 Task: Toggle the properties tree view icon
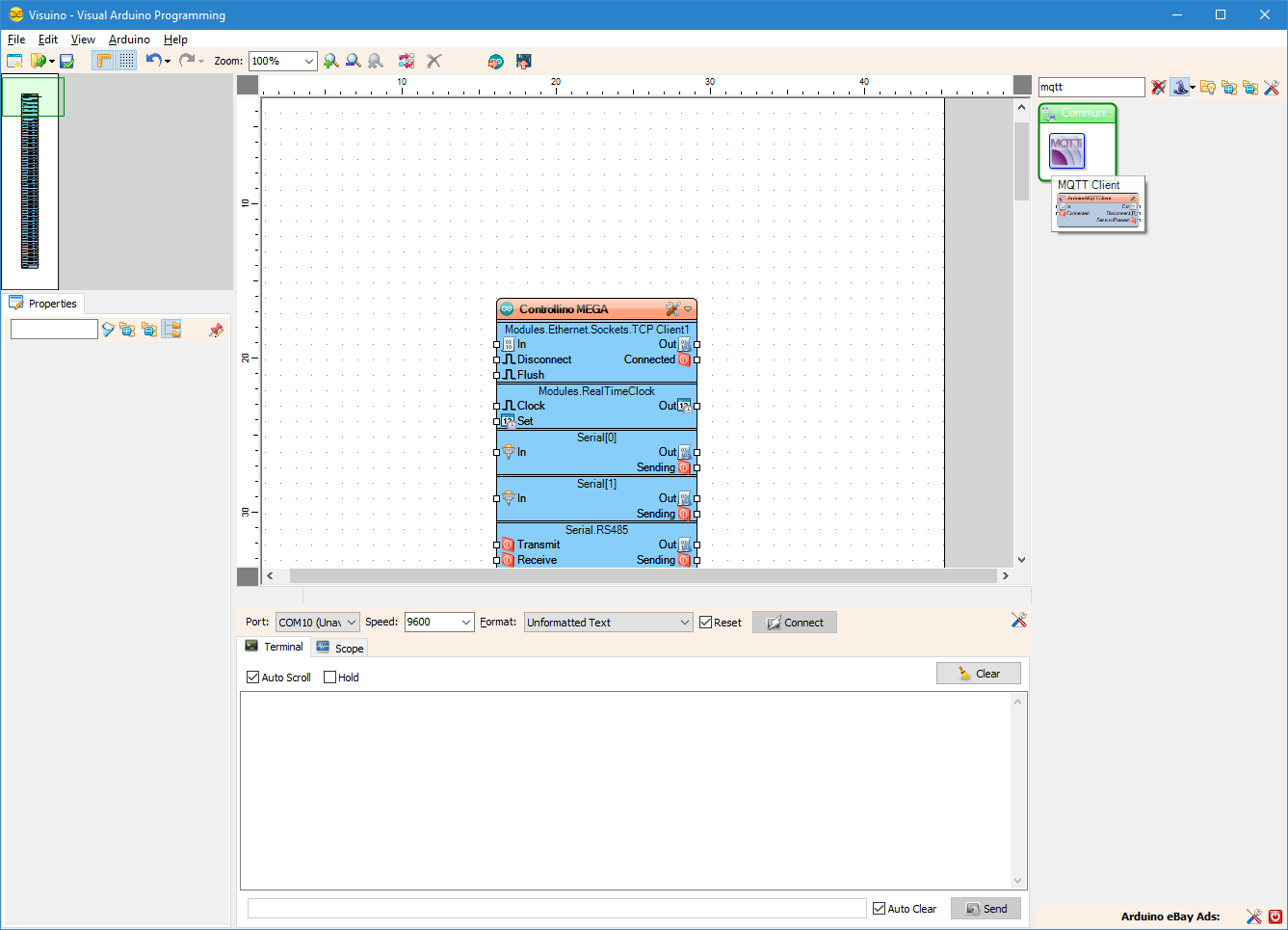click(171, 330)
